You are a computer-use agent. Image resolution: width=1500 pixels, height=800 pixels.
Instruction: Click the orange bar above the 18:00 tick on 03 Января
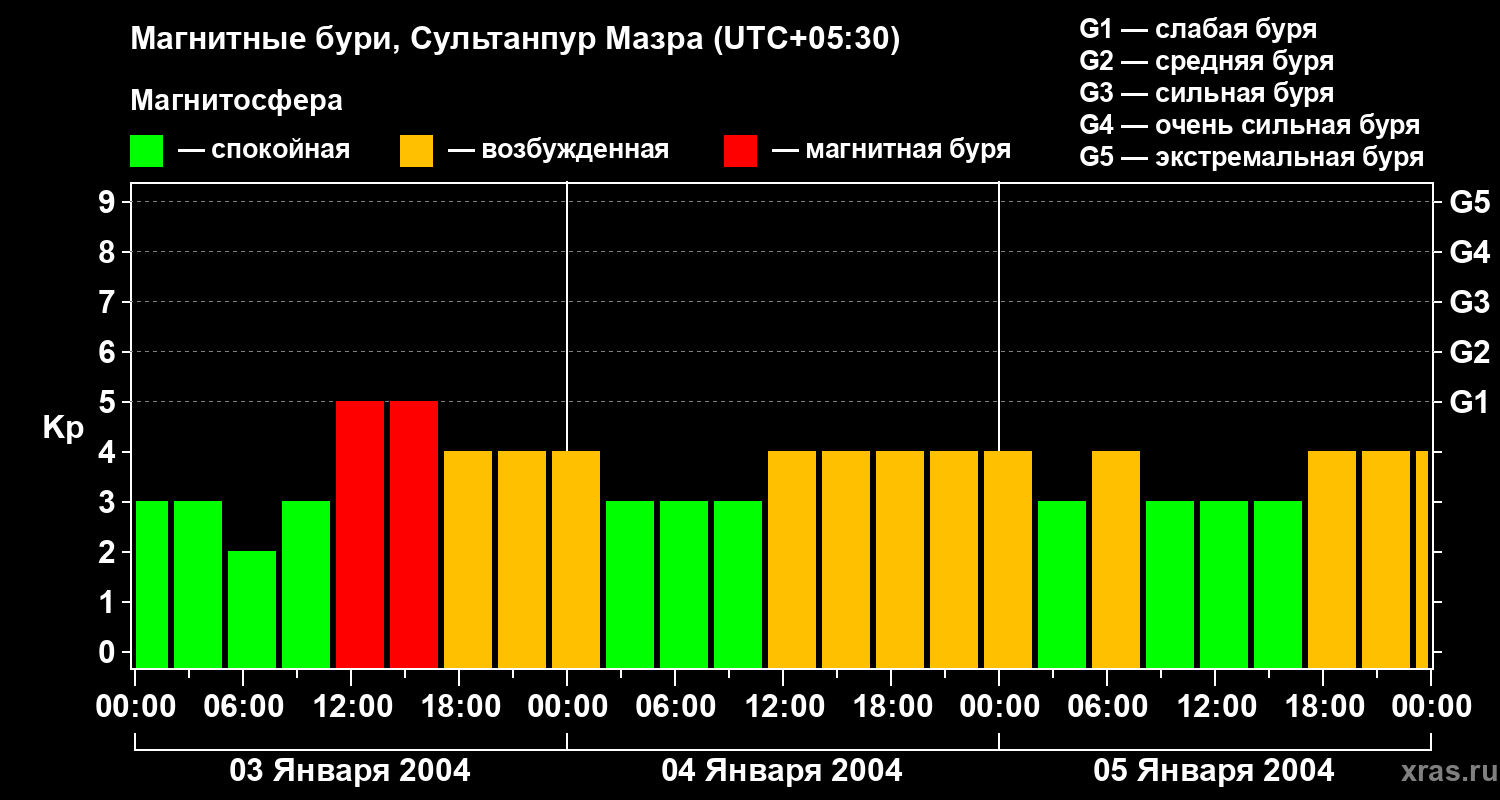[x=468, y=559]
